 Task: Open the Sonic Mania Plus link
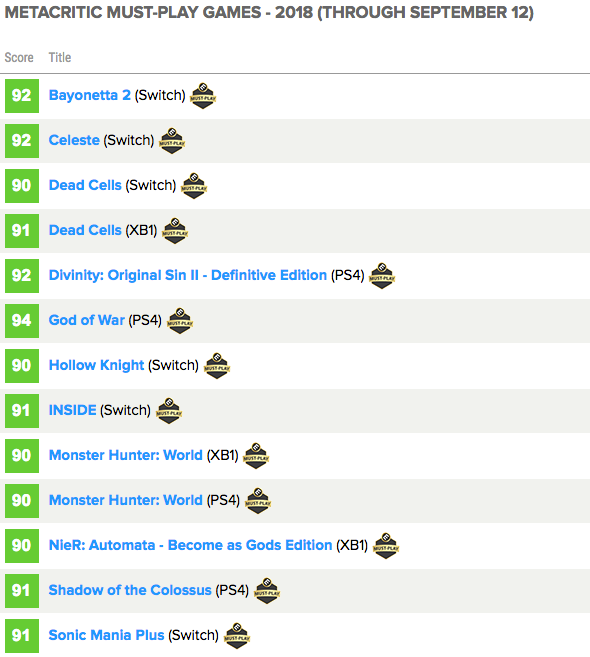(106, 635)
